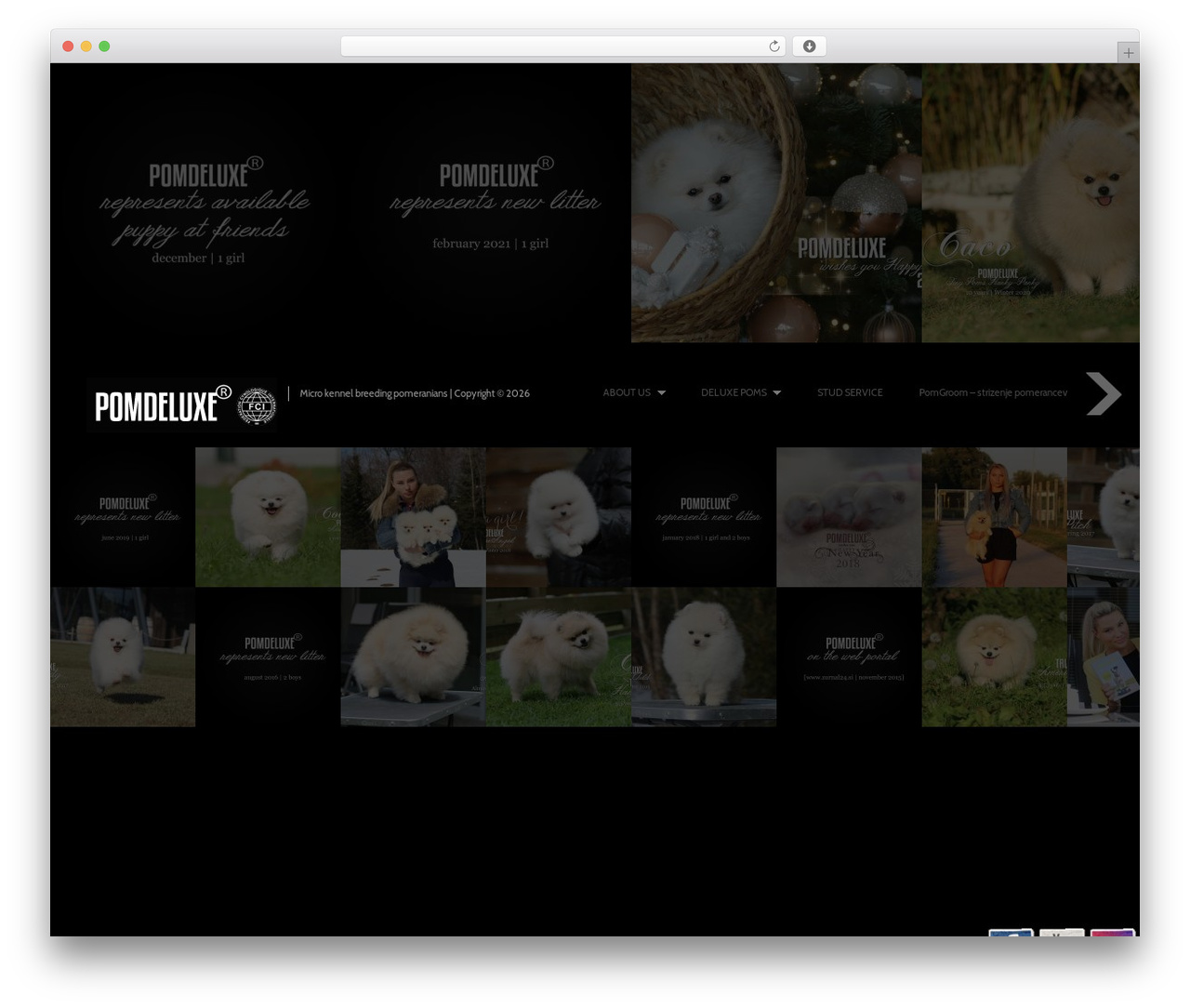Open 'available puppy at friends' december tile
This screenshot has width=1190, height=1008.
point(195,203)
